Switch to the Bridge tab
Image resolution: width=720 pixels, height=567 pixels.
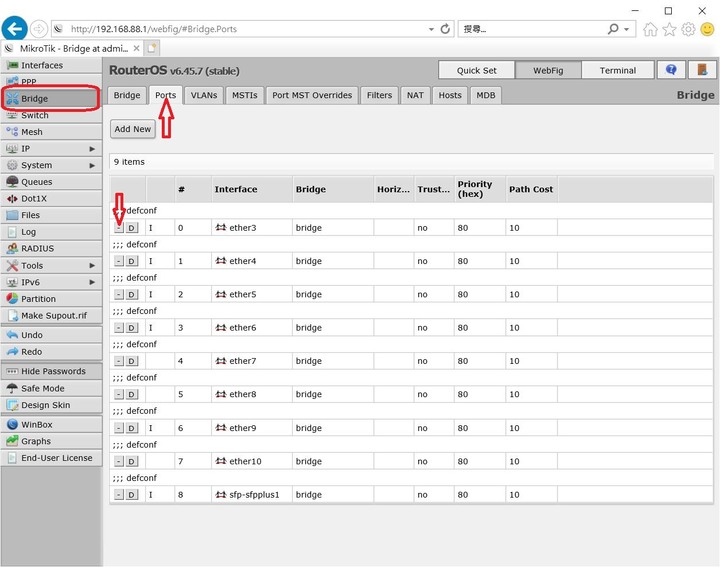pos(127,95)
